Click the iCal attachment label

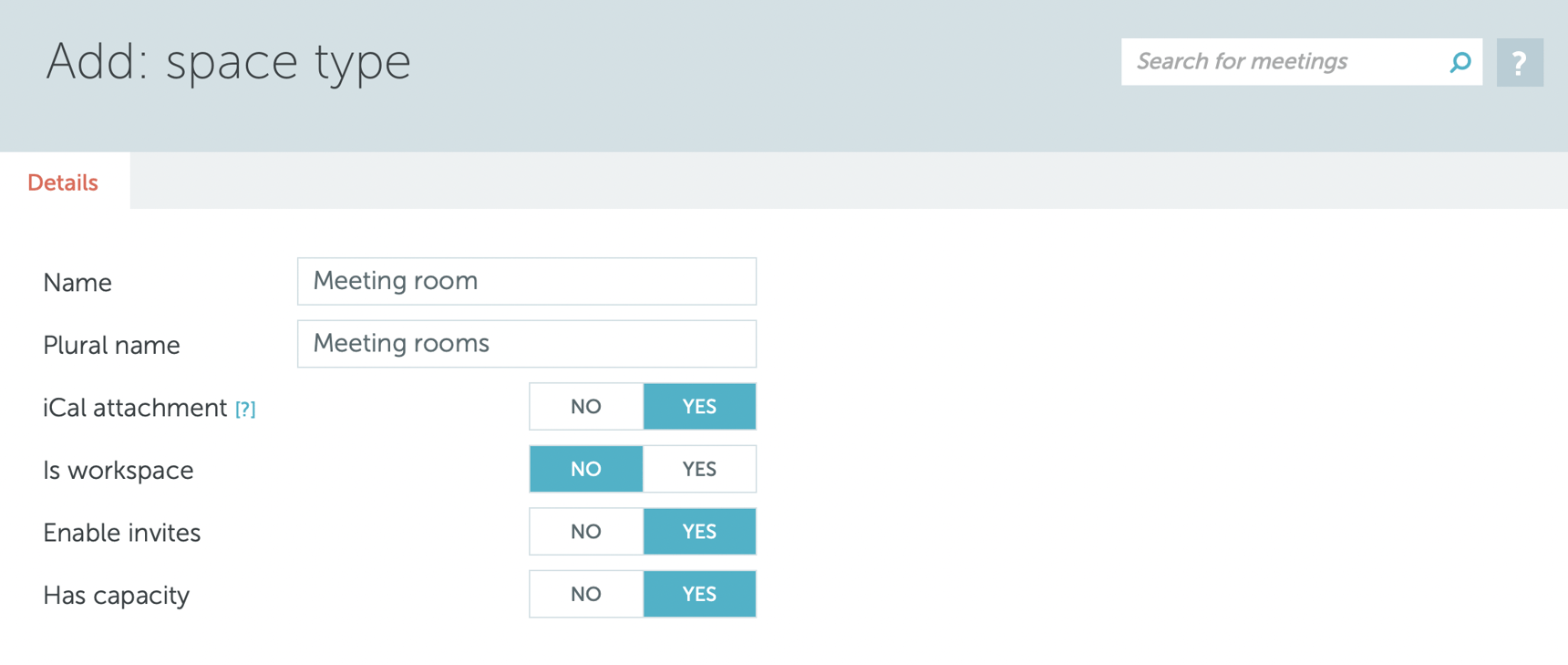(135, 408)
